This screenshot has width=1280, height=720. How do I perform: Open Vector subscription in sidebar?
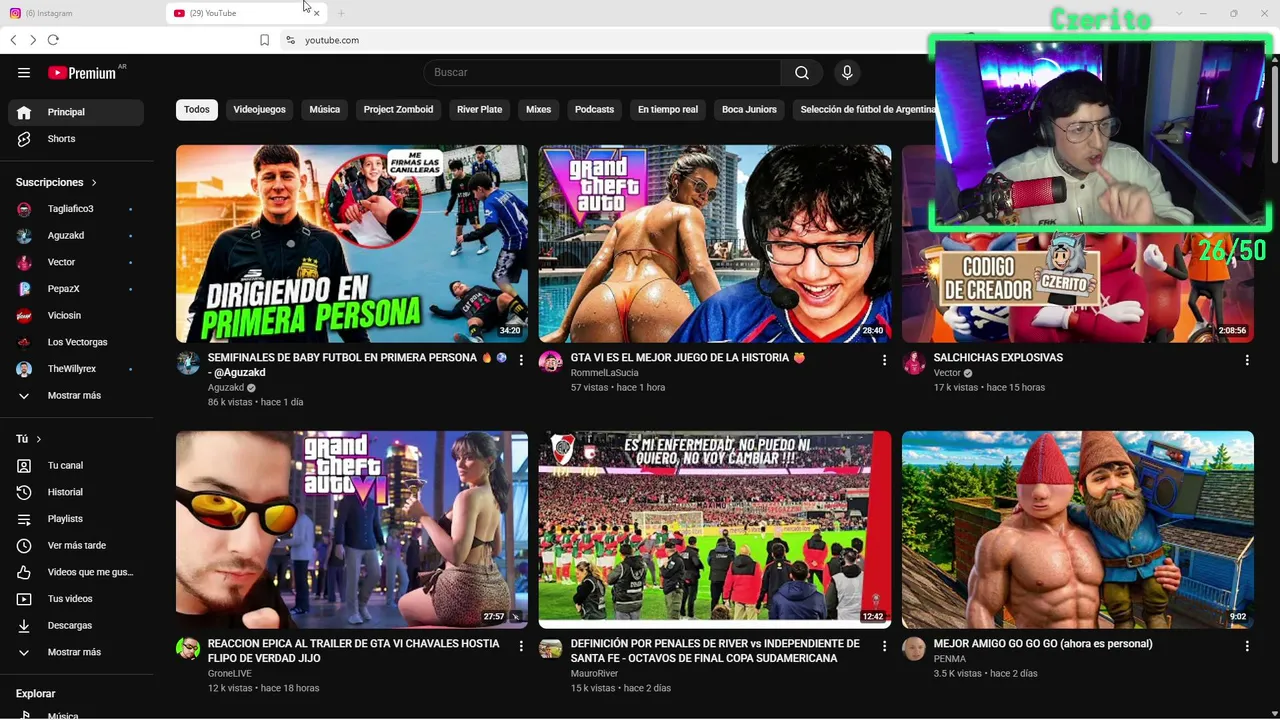tap(76, 262)
